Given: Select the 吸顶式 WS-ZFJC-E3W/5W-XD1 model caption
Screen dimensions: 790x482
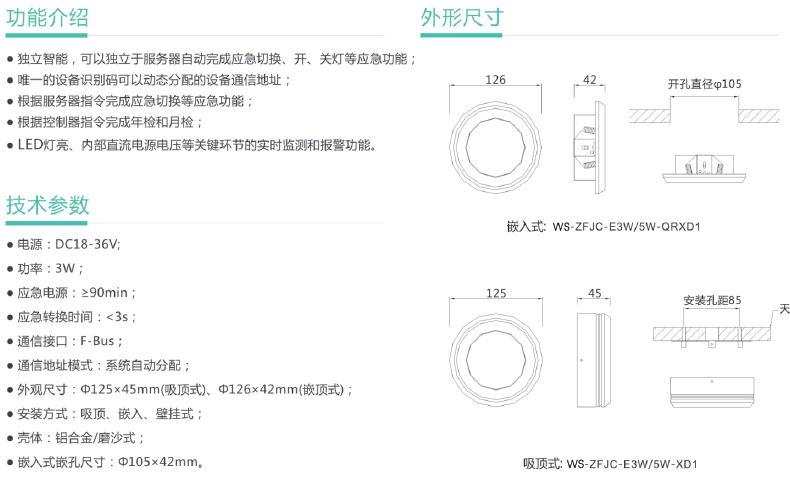Looking at the screenshot, I should (x=609, y=463).
